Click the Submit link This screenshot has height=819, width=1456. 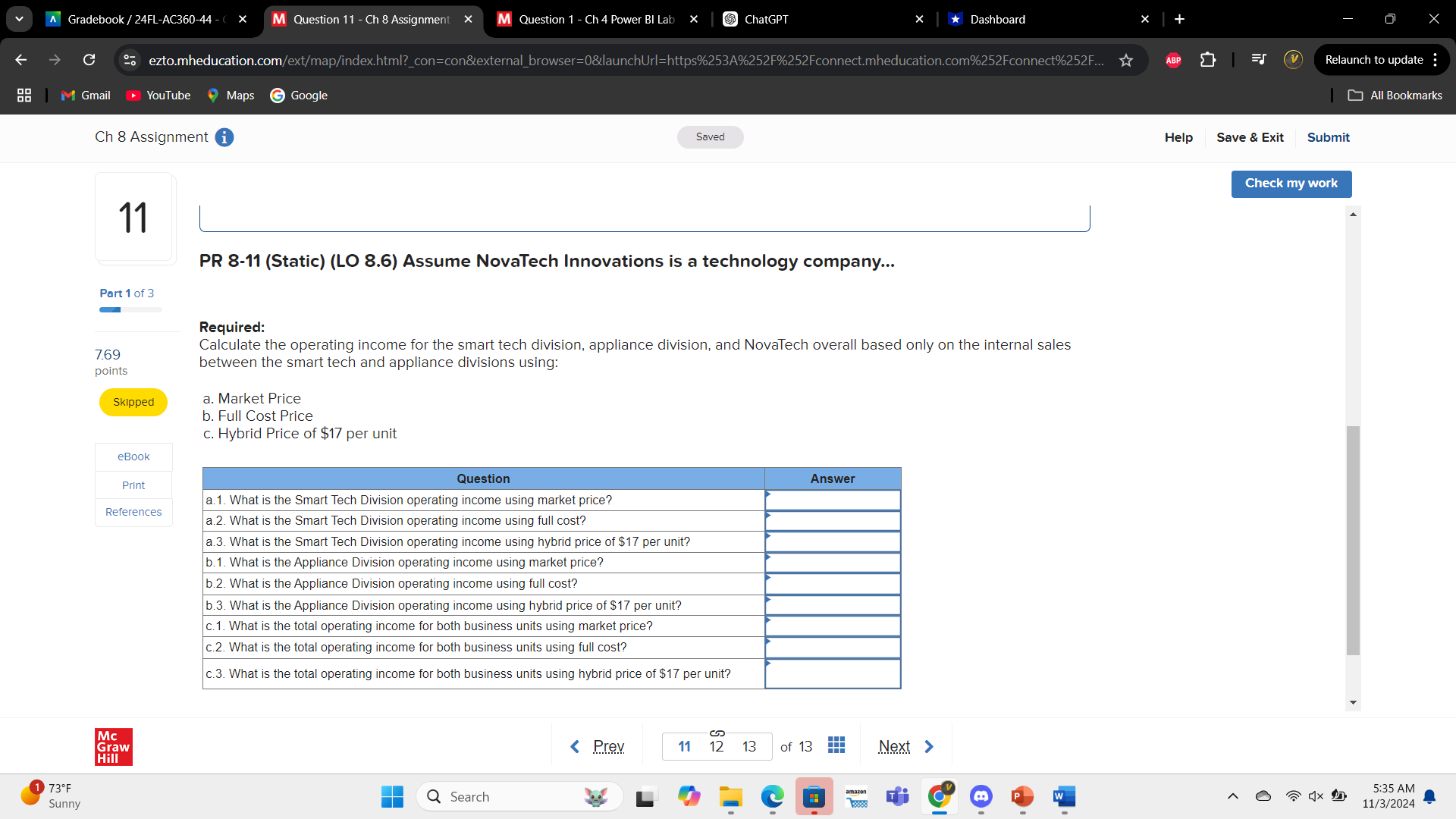point(1328,137)
